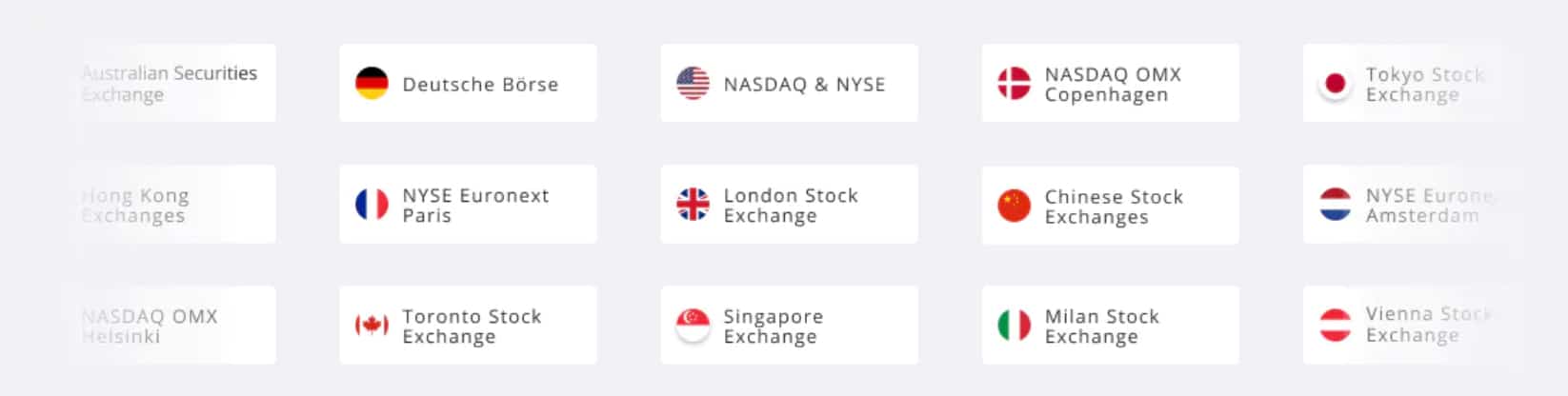The width and height of the screenshot is (1568, 396).
Task: Open the London Stock Exchange text
Action: [x=791, y=206]
